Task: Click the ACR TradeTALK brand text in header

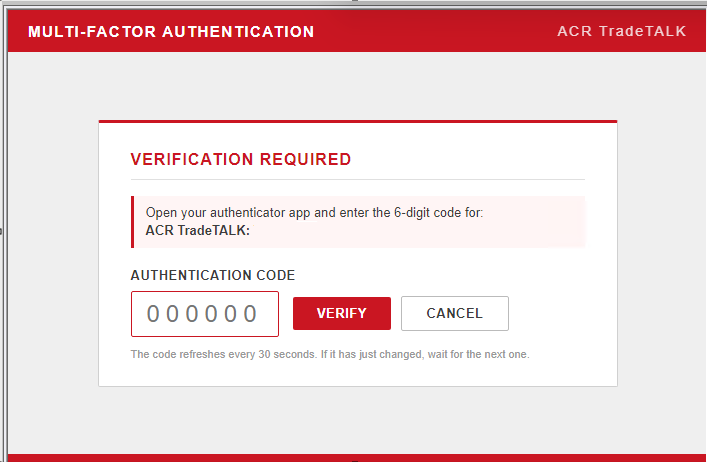Action: pos(621,31)
